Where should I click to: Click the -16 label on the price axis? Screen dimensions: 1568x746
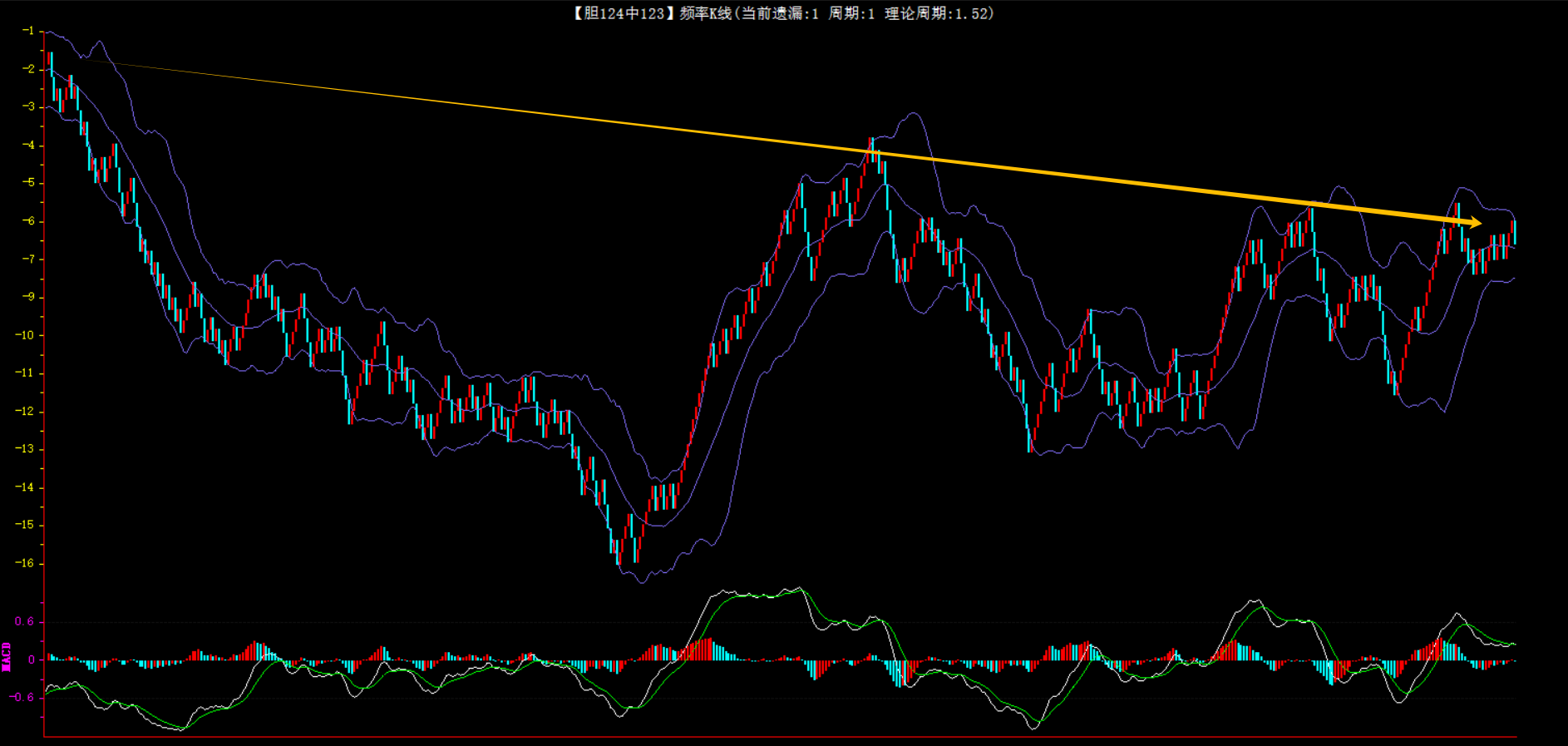coord(25,563)
